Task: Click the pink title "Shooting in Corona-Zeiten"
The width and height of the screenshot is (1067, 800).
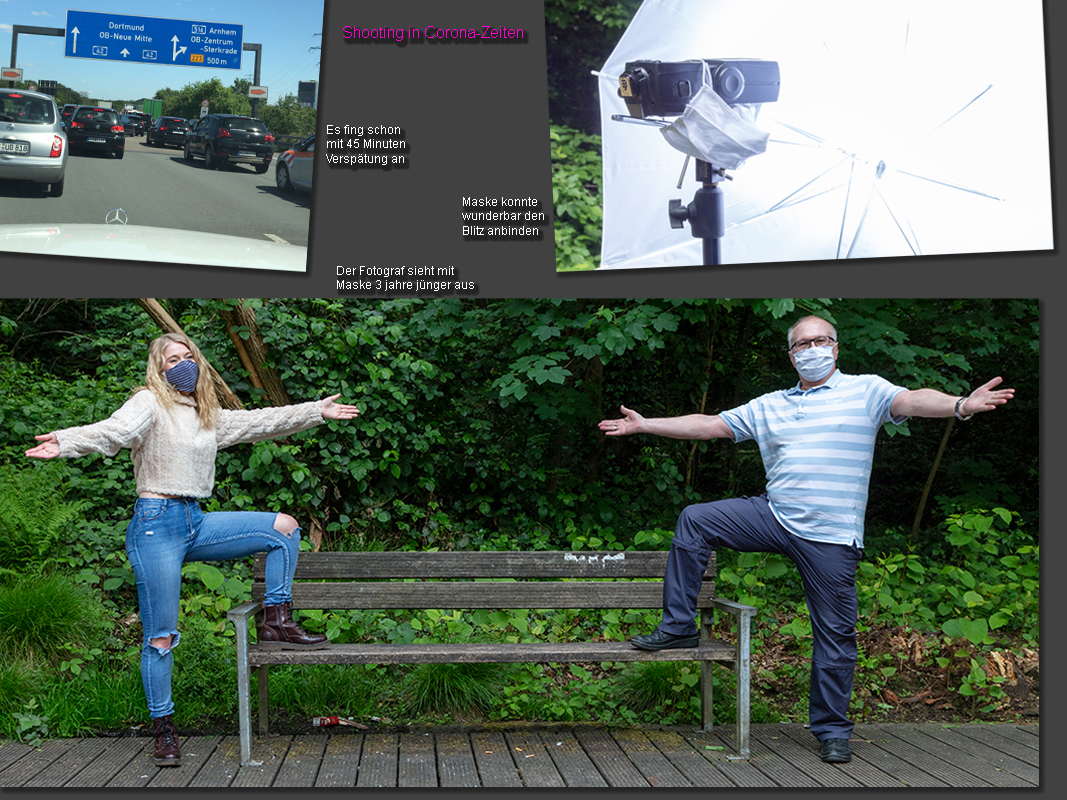Action: click(x=433, y=33)
